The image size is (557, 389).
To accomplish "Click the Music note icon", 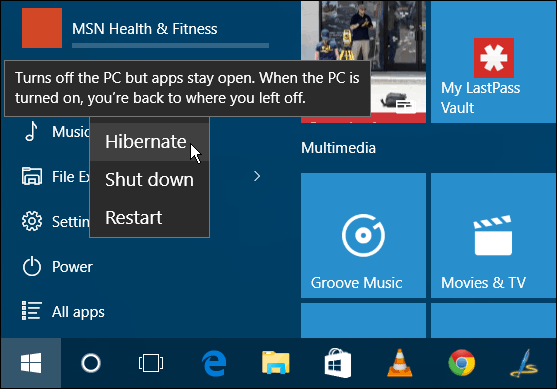I will tap(31, 131).
